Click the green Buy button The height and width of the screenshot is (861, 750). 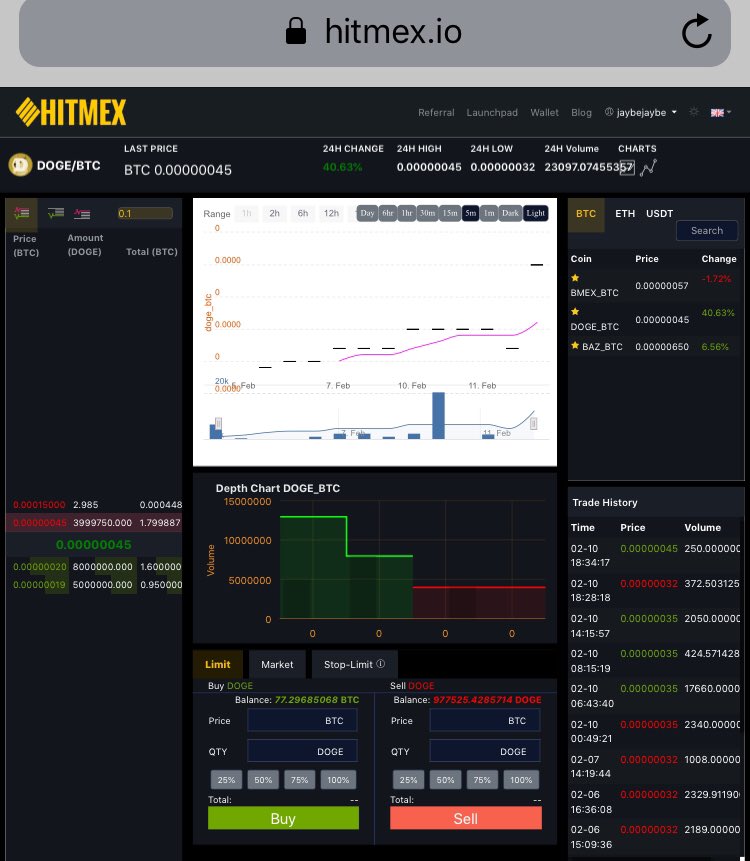click(283, 818)
